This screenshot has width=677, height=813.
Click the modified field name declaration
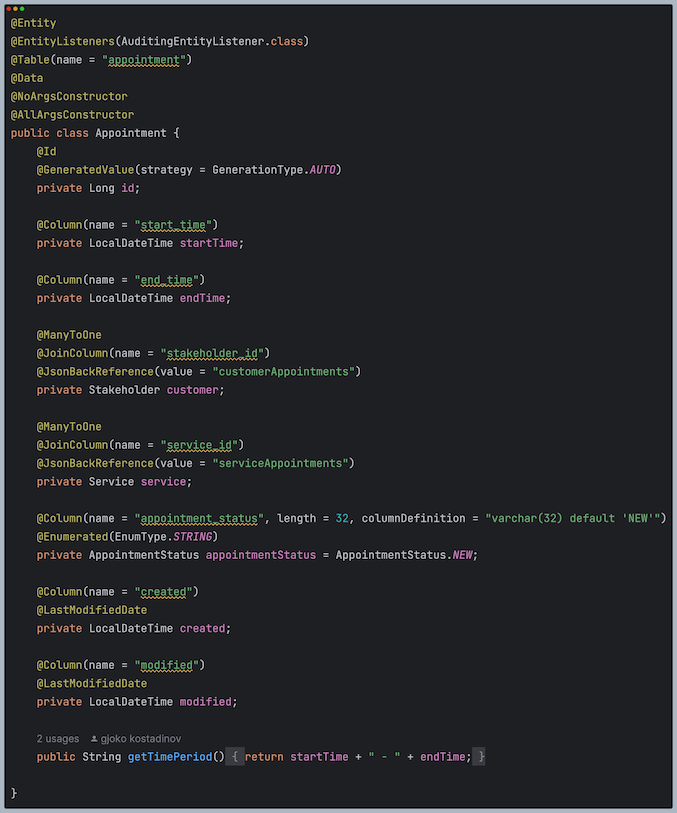206,702
